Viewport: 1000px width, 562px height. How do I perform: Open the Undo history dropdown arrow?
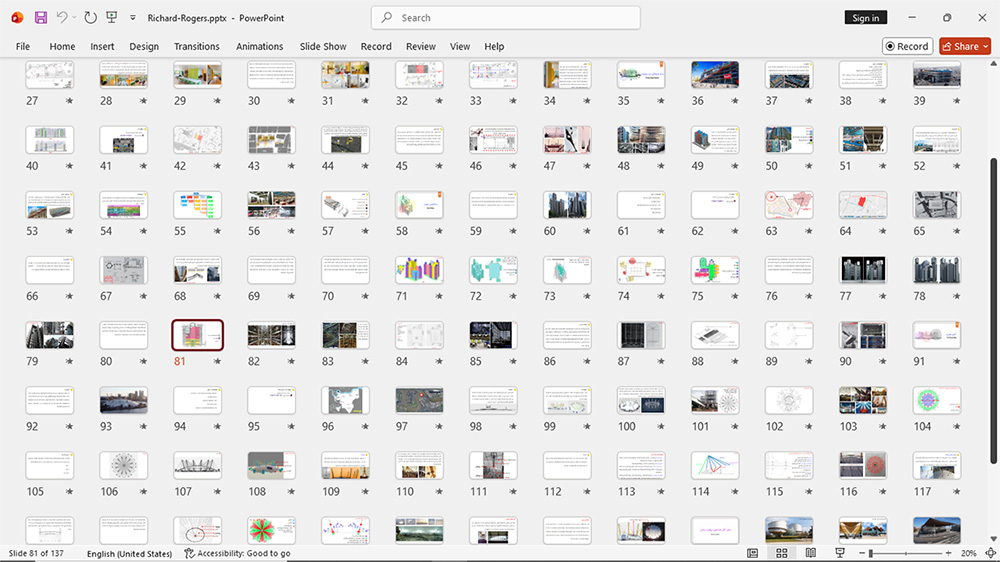[75, 17]
